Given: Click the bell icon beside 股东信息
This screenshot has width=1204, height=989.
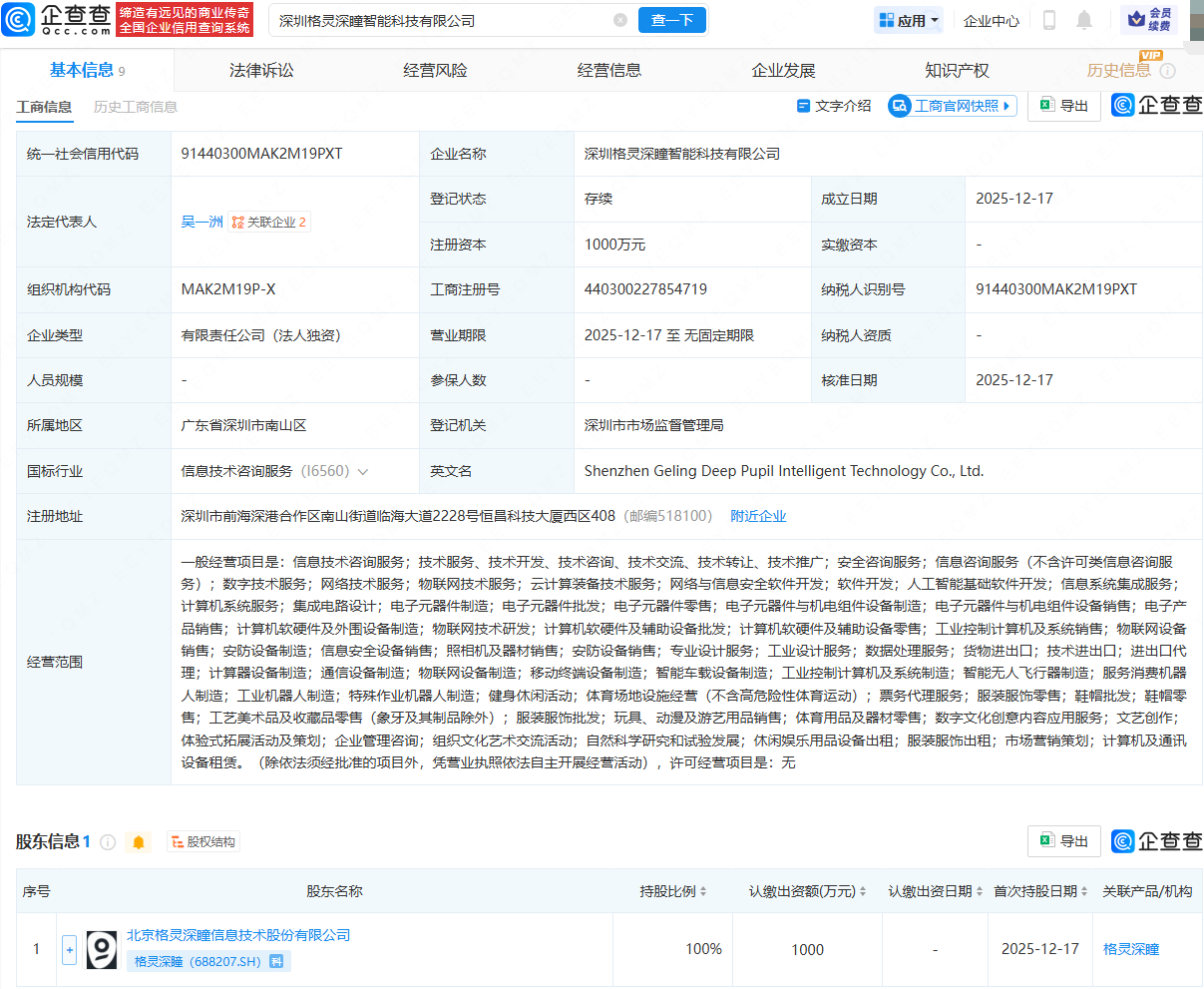Looking at the screenshot, I should [138, 841].
